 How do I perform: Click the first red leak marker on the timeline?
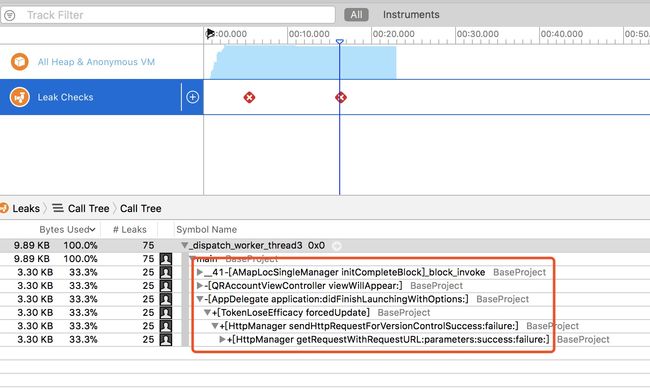[249, 97]
